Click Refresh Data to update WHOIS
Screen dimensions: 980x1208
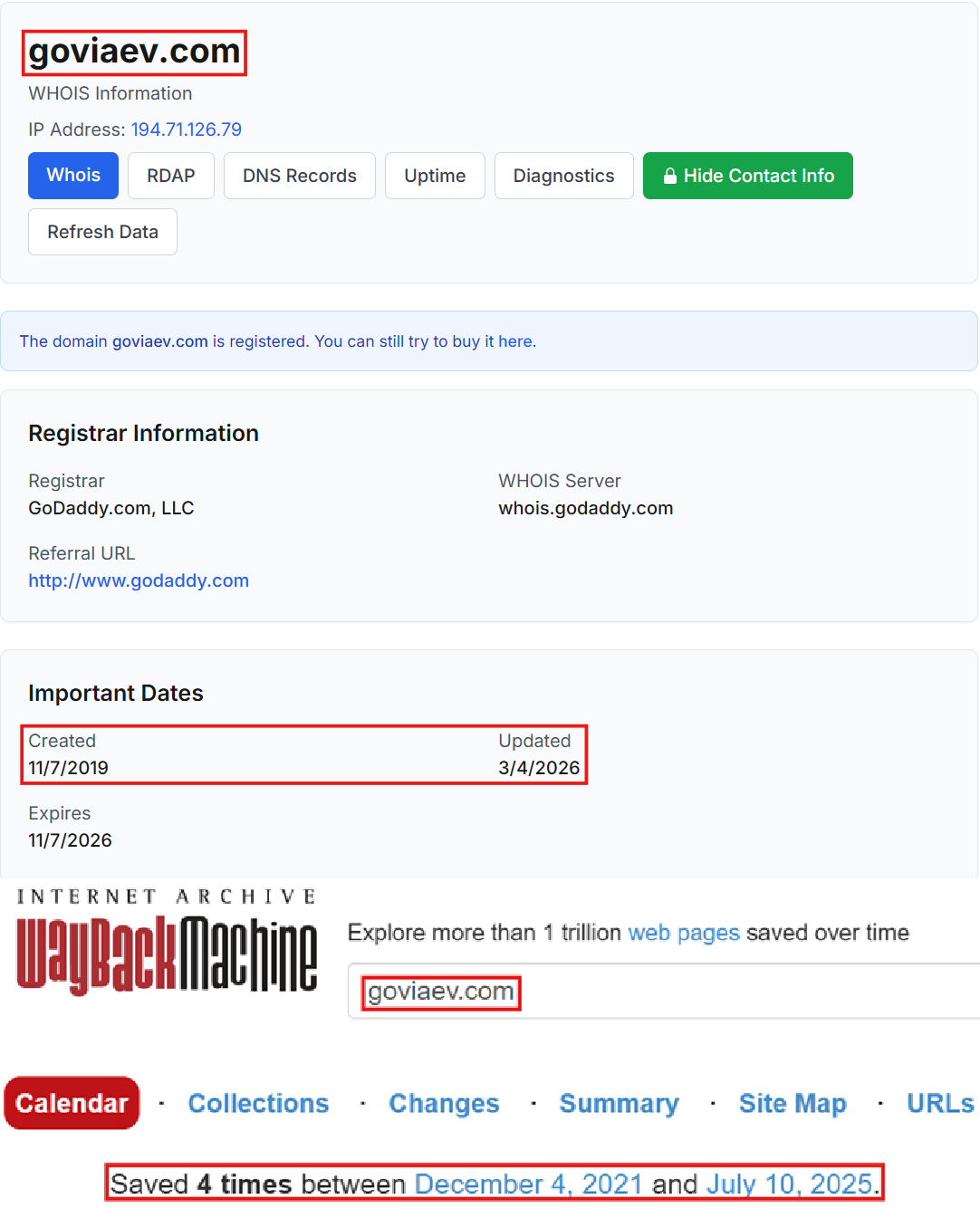102,232
